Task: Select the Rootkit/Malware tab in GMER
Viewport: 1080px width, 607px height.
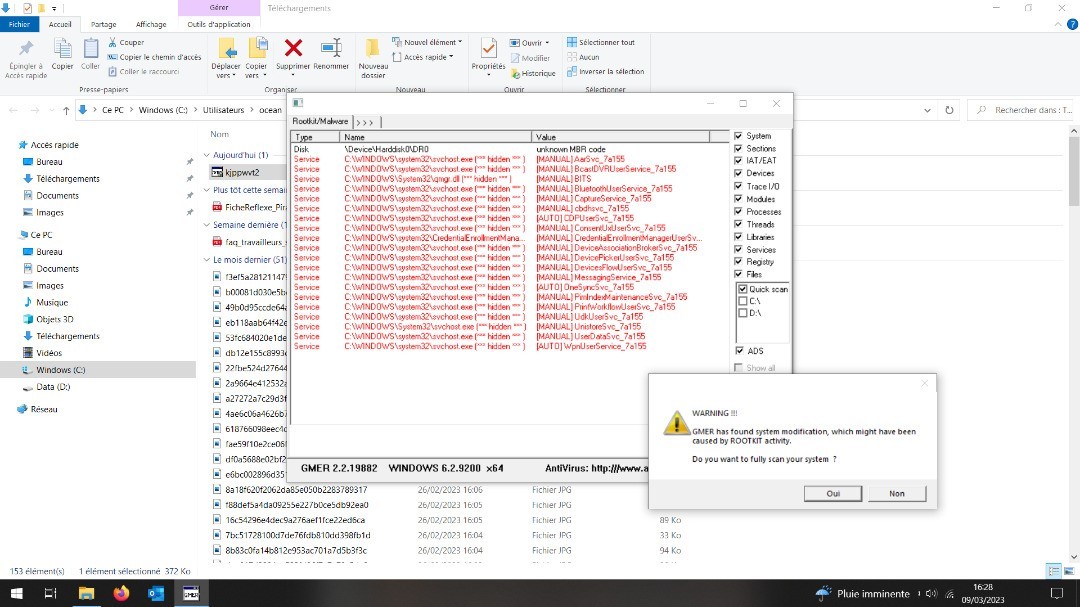Action: [321, 121]
